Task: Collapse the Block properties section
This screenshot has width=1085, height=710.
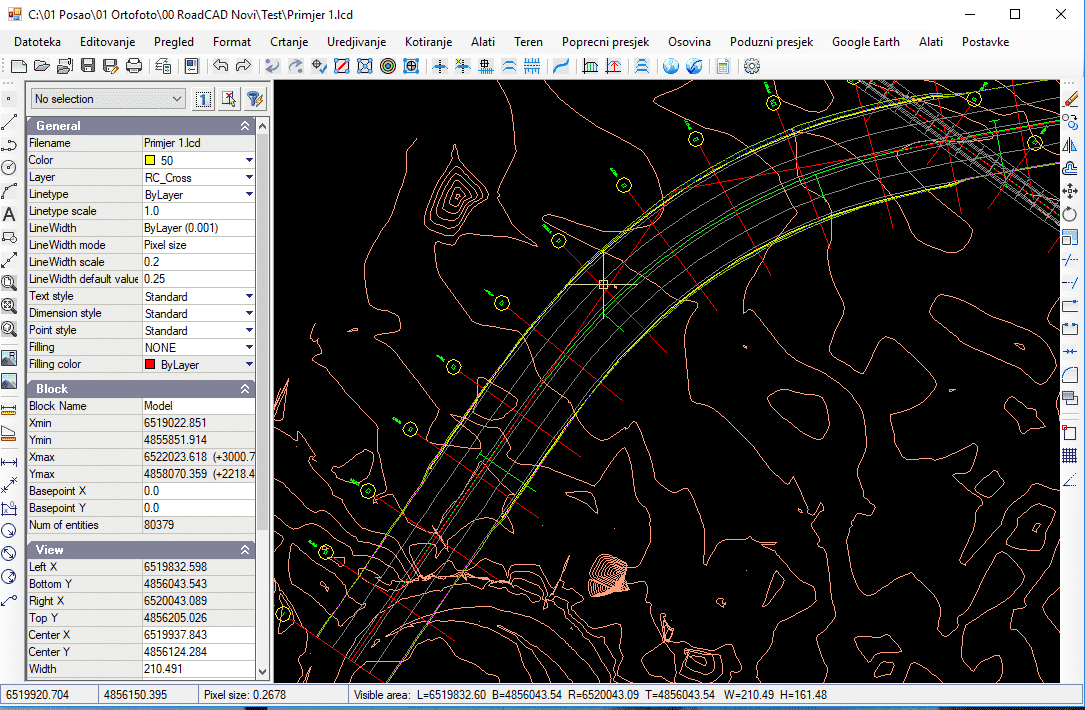Action: coord(245,388)
